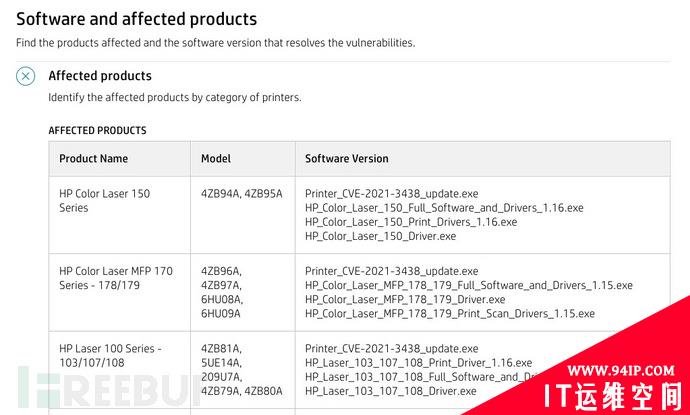Select the Software Version column header
This screenshot has height=415, width=690.
click(347, 158)
